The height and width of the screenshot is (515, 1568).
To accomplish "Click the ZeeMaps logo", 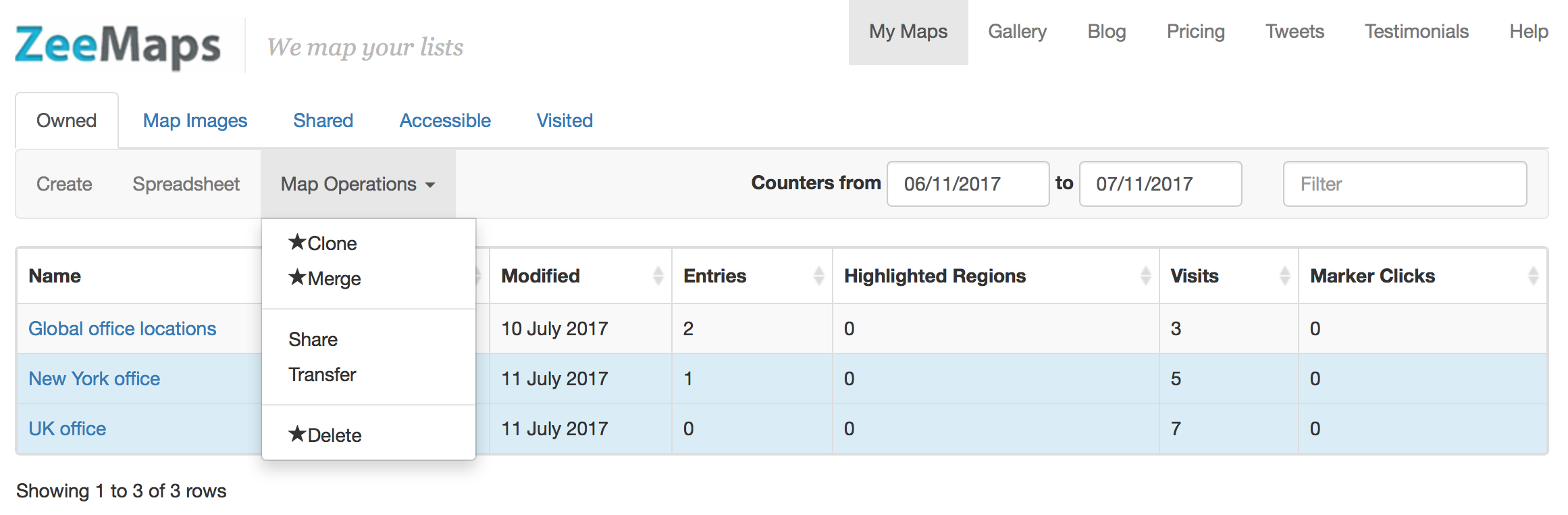I will 117,46.
